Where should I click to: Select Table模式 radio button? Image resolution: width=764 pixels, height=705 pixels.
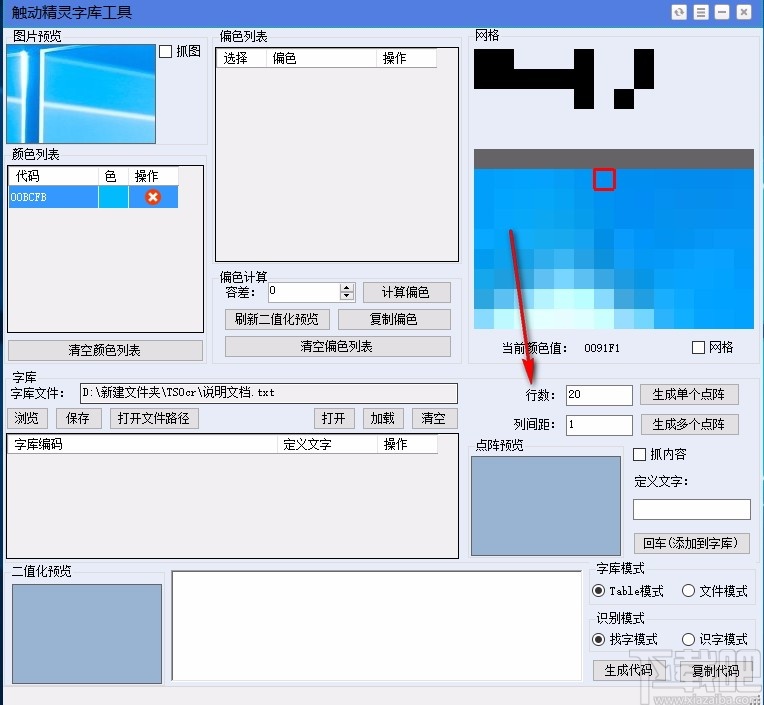point(598,591)
